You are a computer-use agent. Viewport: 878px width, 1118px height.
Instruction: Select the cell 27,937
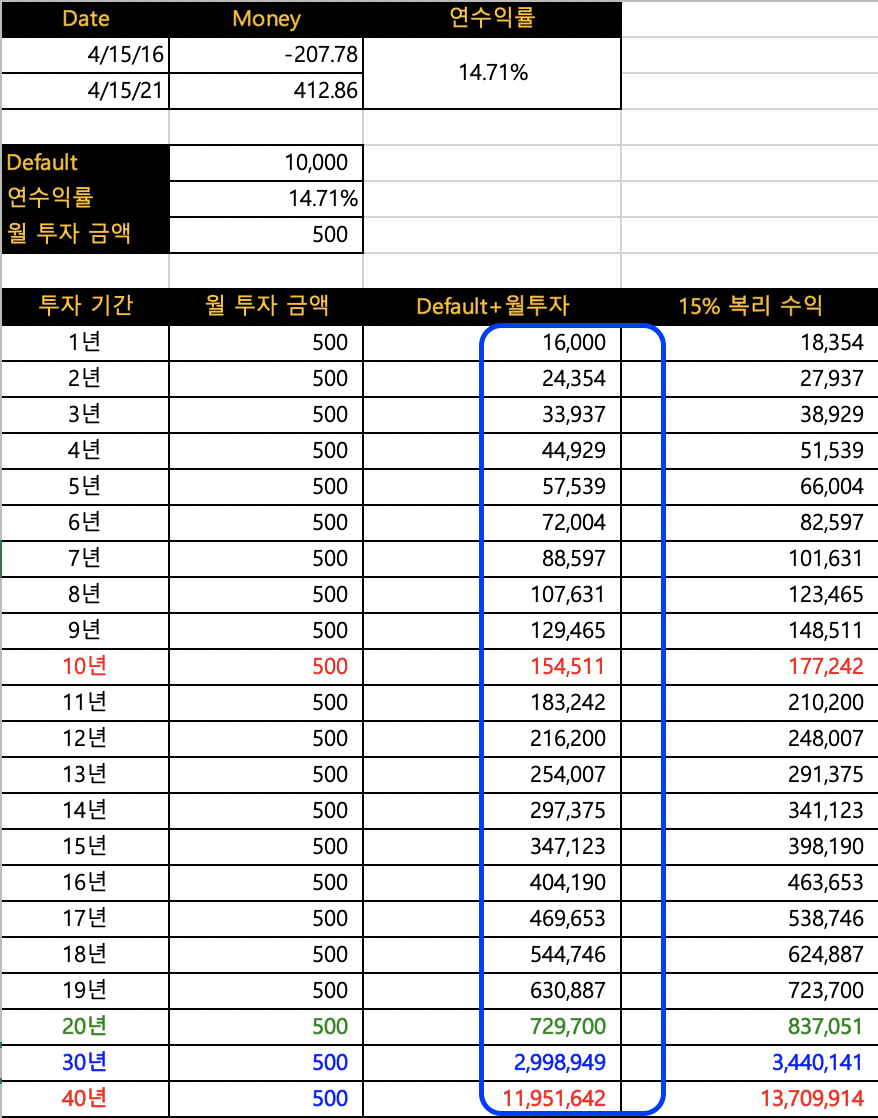coord(750,379)
